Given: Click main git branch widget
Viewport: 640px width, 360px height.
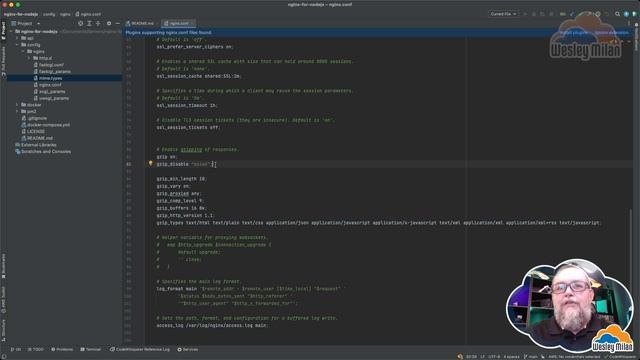Looking at the screenshot, I should (x=531, y=357).
